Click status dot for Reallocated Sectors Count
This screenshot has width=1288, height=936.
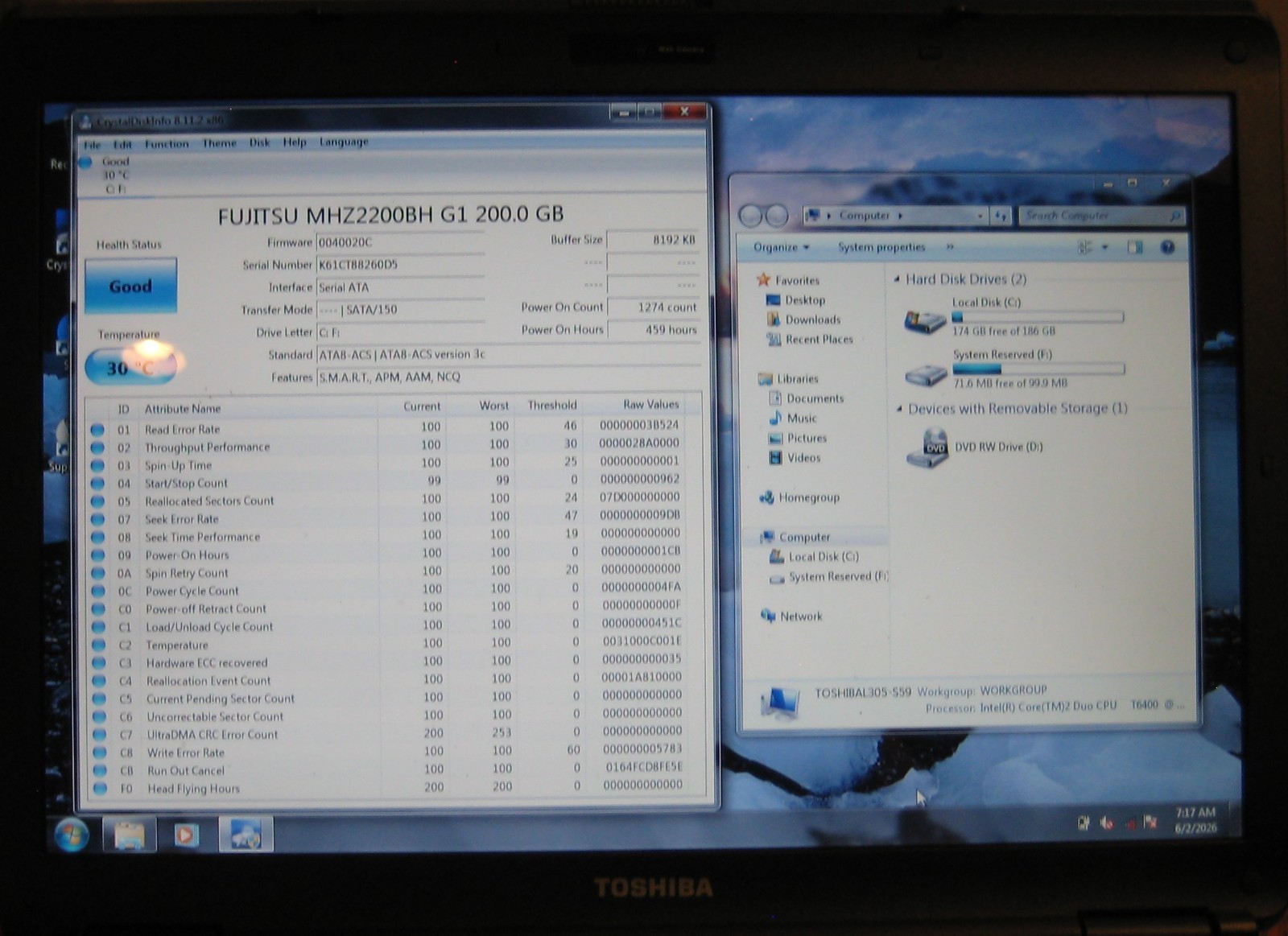[98, 501]
